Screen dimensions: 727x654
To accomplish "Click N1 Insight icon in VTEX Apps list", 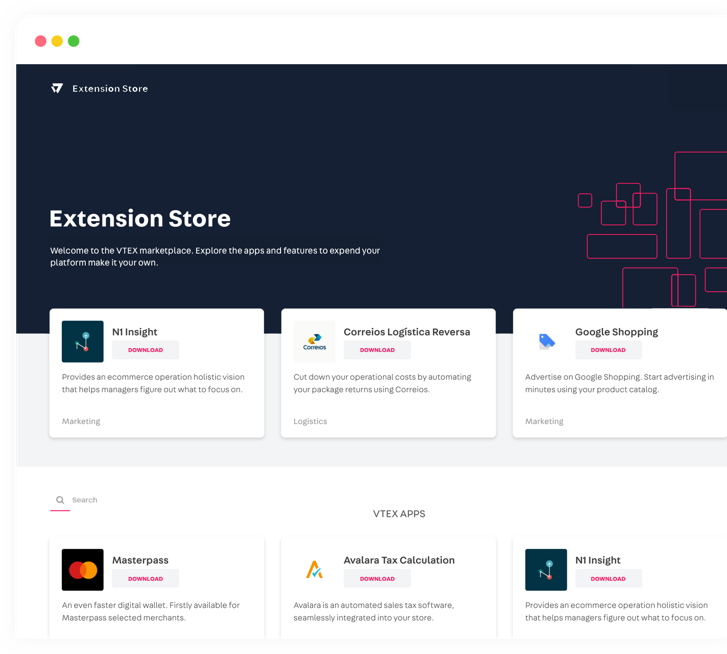I will click(x=546, y=570).
